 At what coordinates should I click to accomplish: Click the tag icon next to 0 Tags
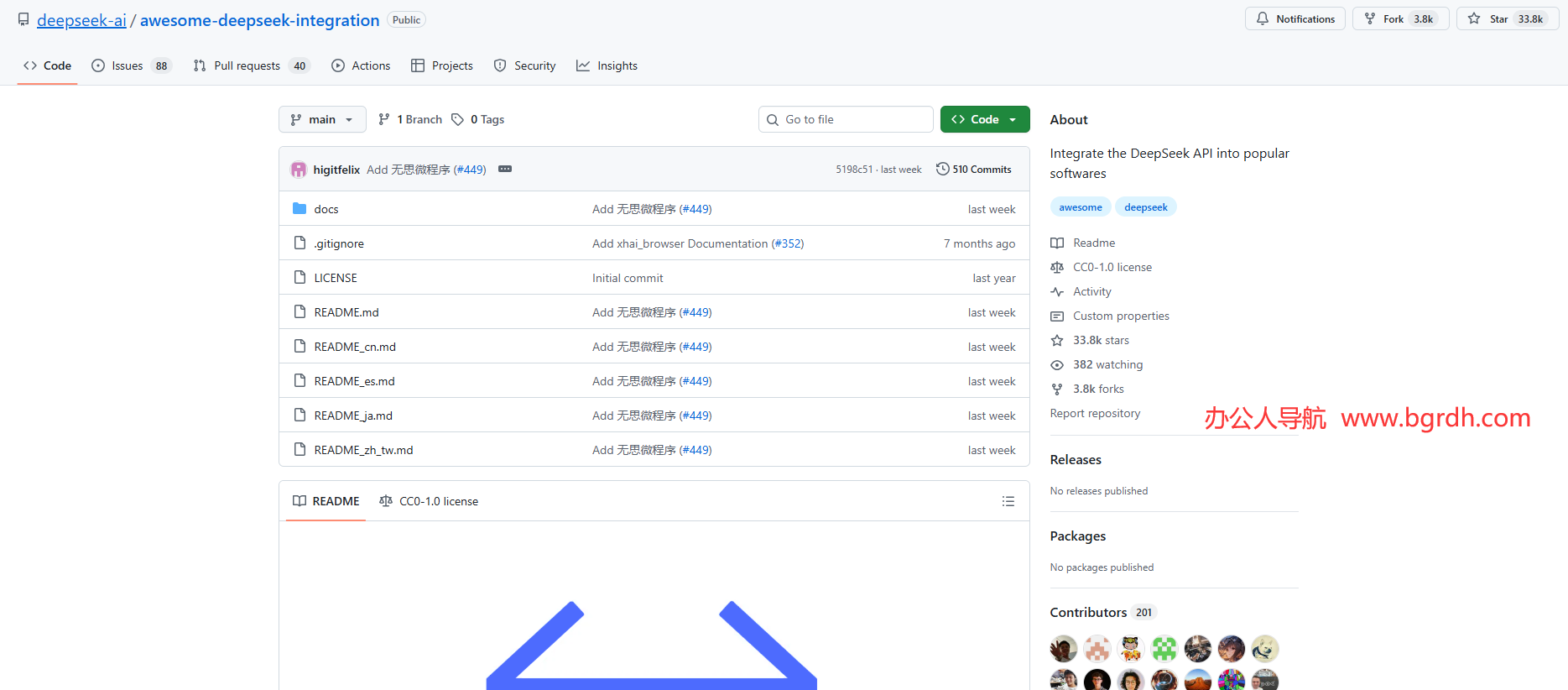(x=457, y=119)
